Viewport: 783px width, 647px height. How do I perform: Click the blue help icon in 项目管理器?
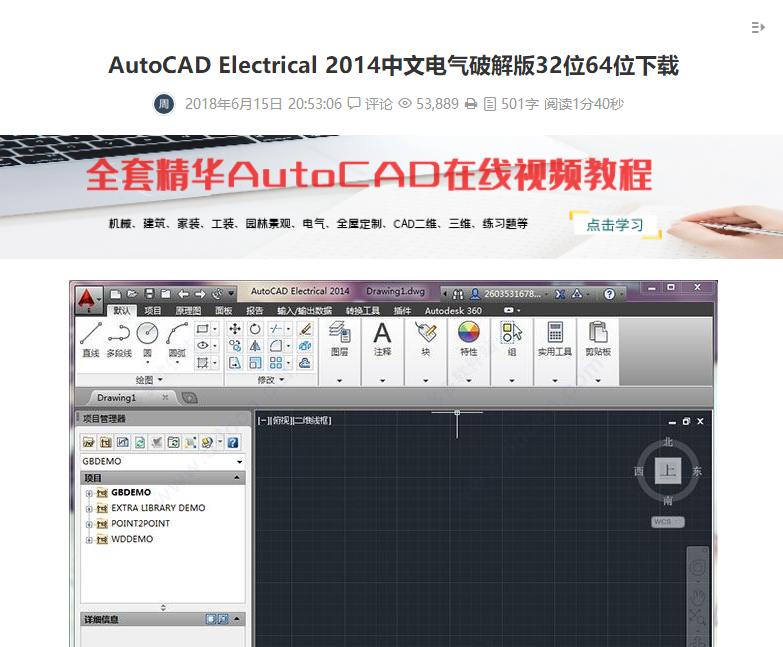(x=232, y=442)
